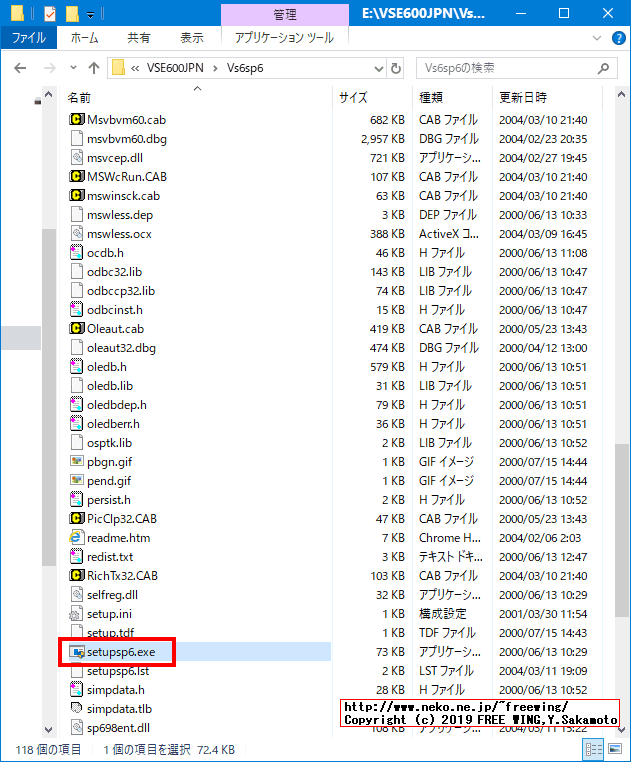Image resolution: width=631 pixels, height=762 pixels.
Task: Click the navigation pane scroll up arrow
Action: [49, 94]
